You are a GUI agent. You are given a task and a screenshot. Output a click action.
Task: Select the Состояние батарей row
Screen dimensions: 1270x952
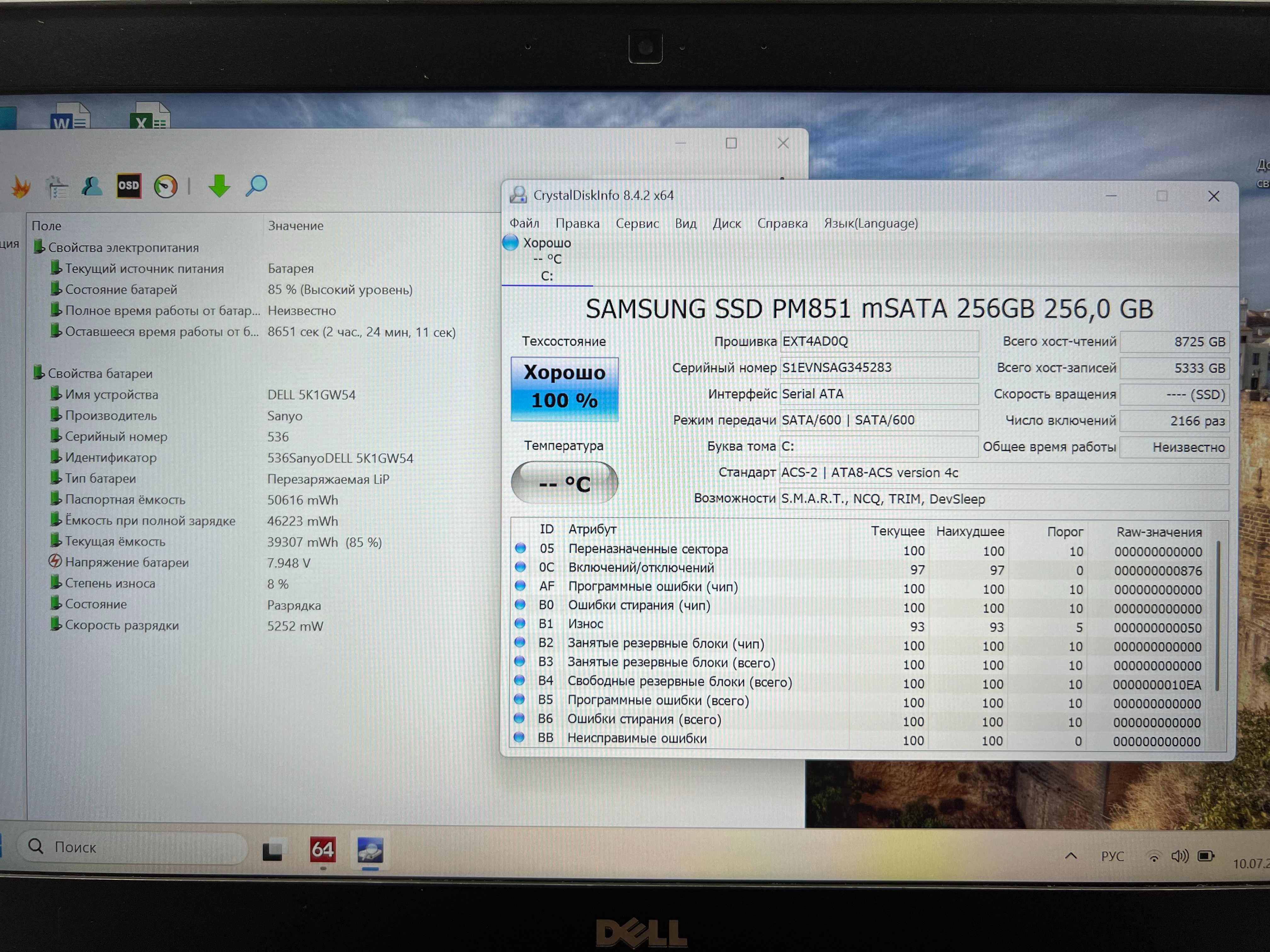[231, 289]
